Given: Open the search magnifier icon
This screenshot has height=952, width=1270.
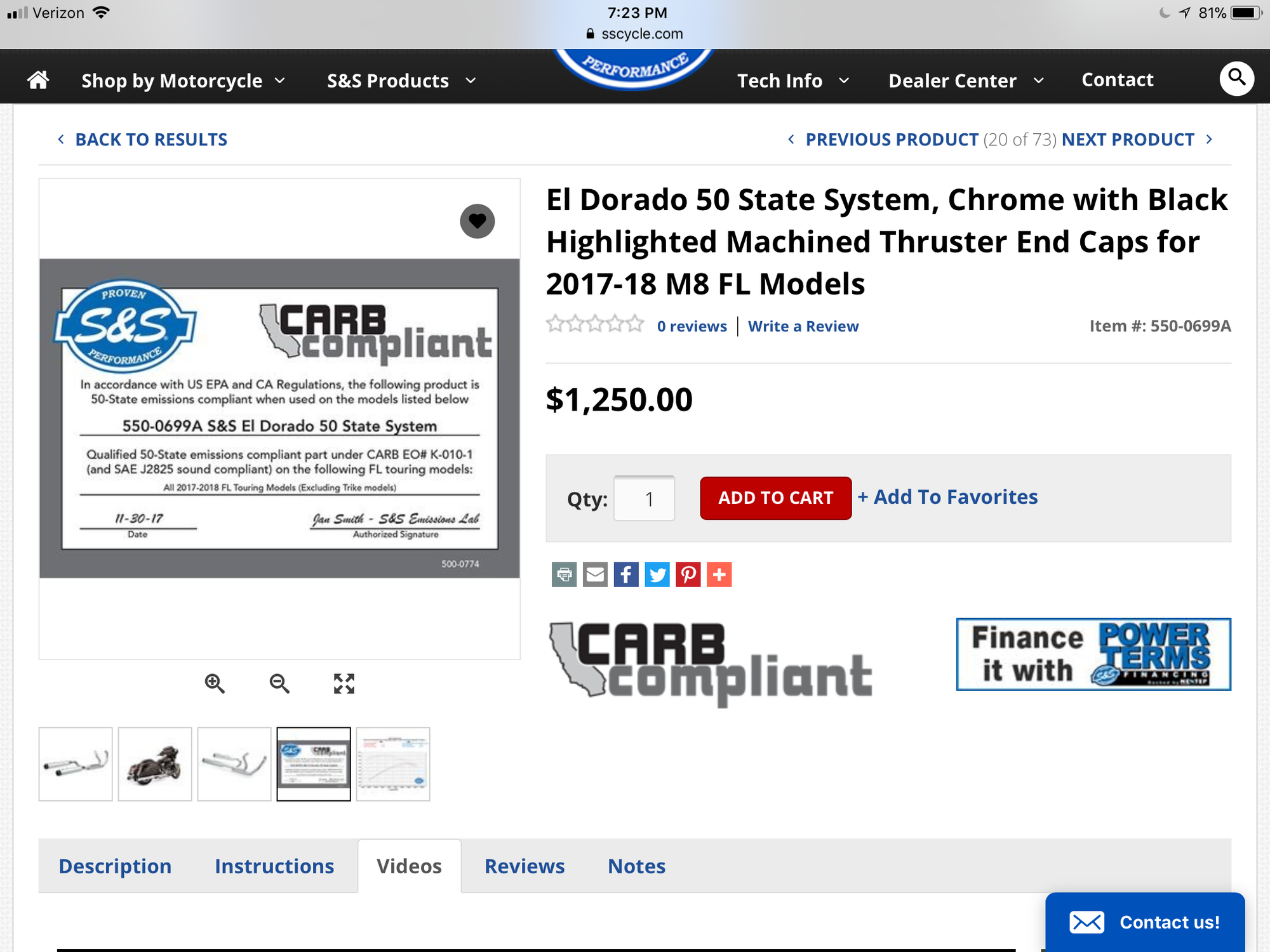Looking at the screenshot, I should 1236,79.
